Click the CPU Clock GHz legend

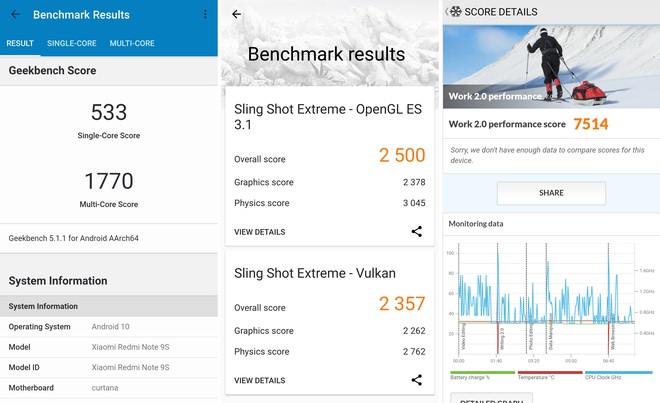tap(618, 375)
